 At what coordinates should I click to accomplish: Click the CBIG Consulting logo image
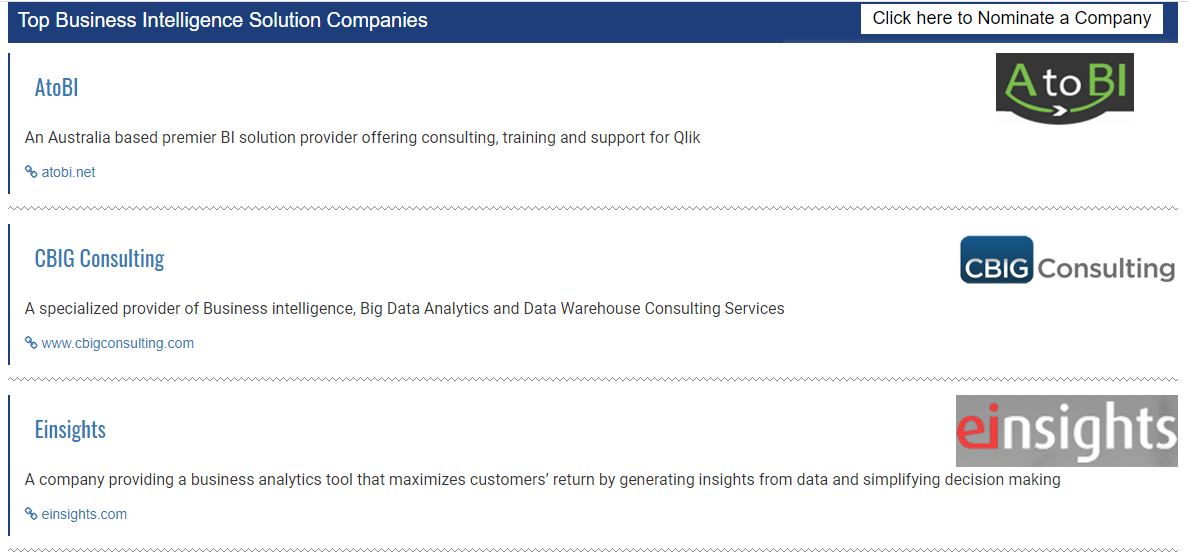[x=1067, y=260]
